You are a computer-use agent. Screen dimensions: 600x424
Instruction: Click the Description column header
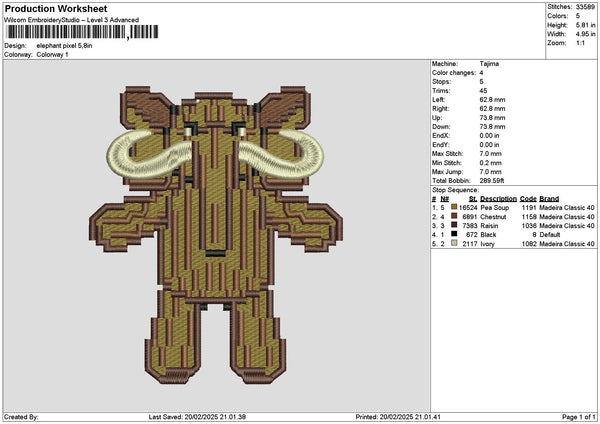coord(499,198)
